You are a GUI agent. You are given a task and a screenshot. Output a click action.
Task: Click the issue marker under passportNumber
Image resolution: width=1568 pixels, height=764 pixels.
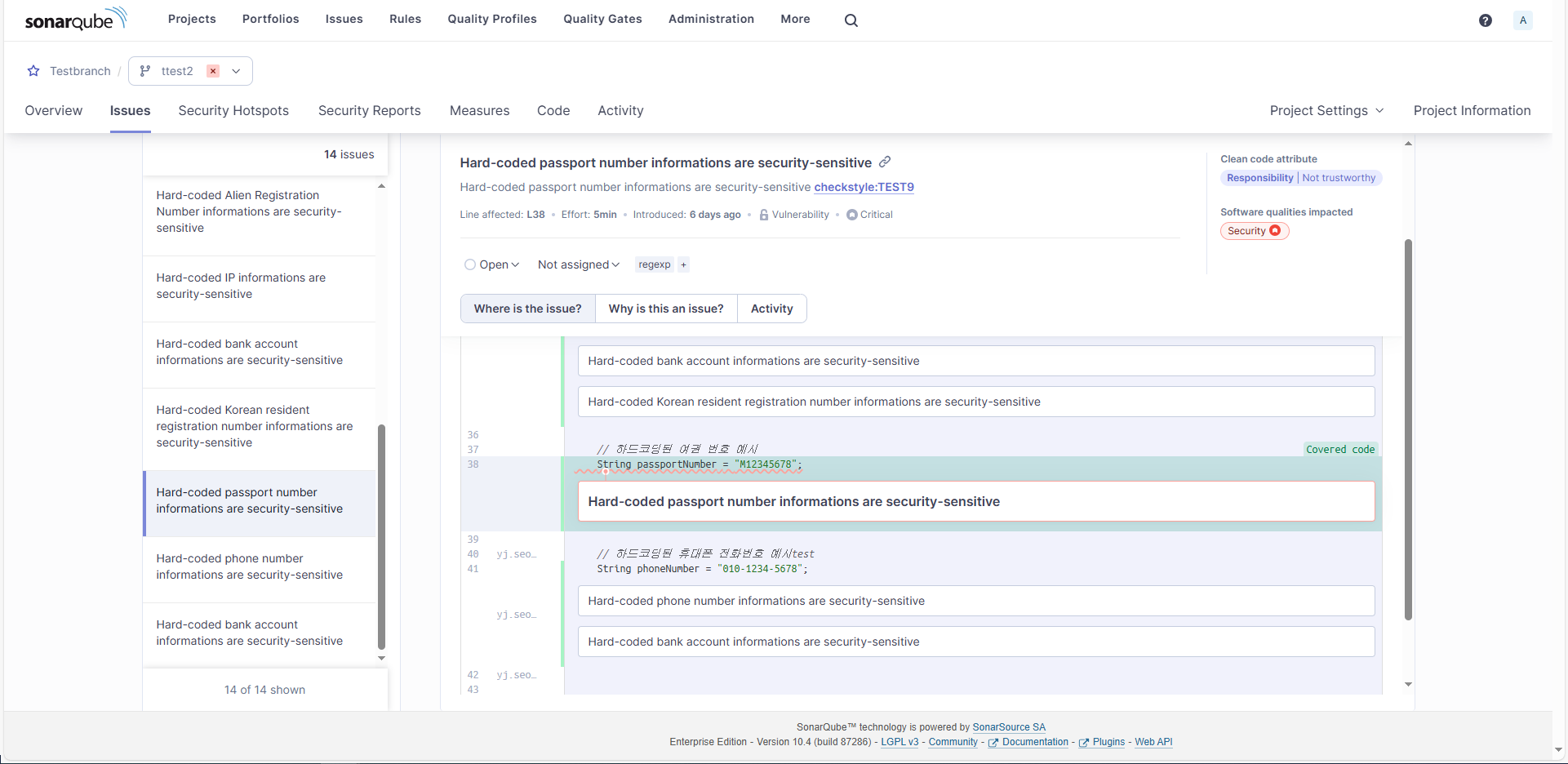click(x=606, y=472)
